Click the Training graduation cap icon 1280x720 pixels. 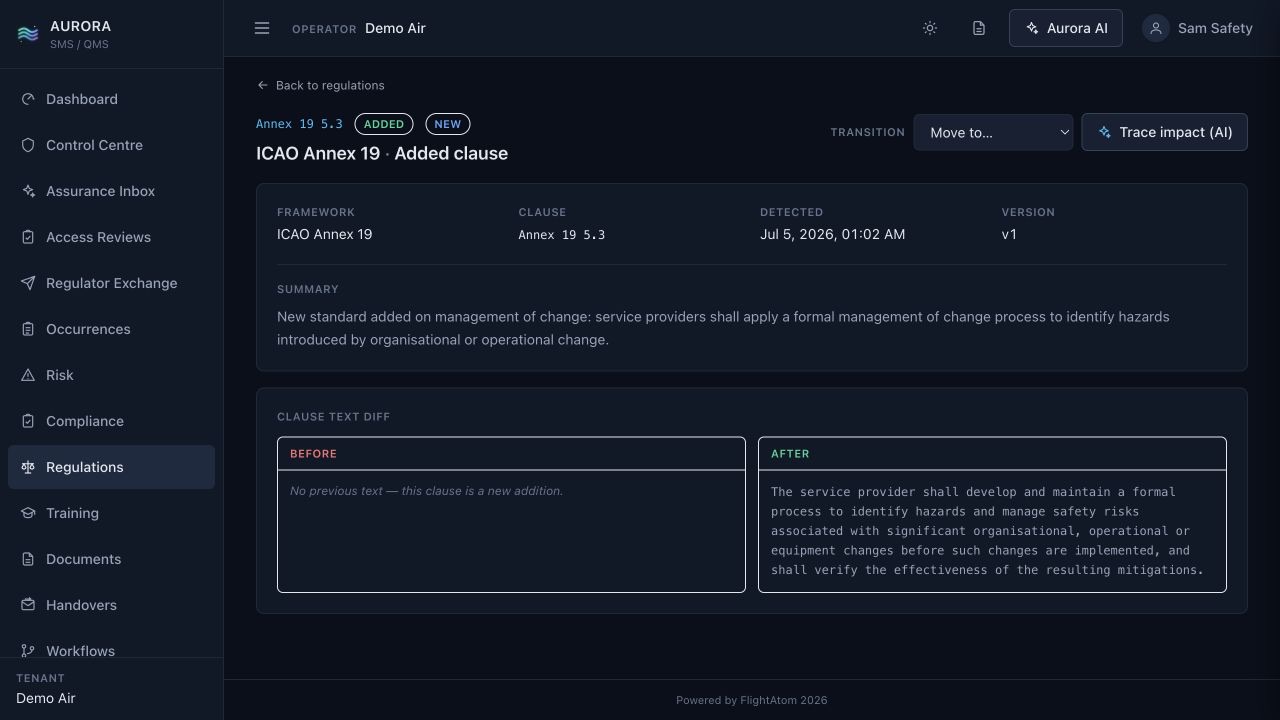(28, 513)
